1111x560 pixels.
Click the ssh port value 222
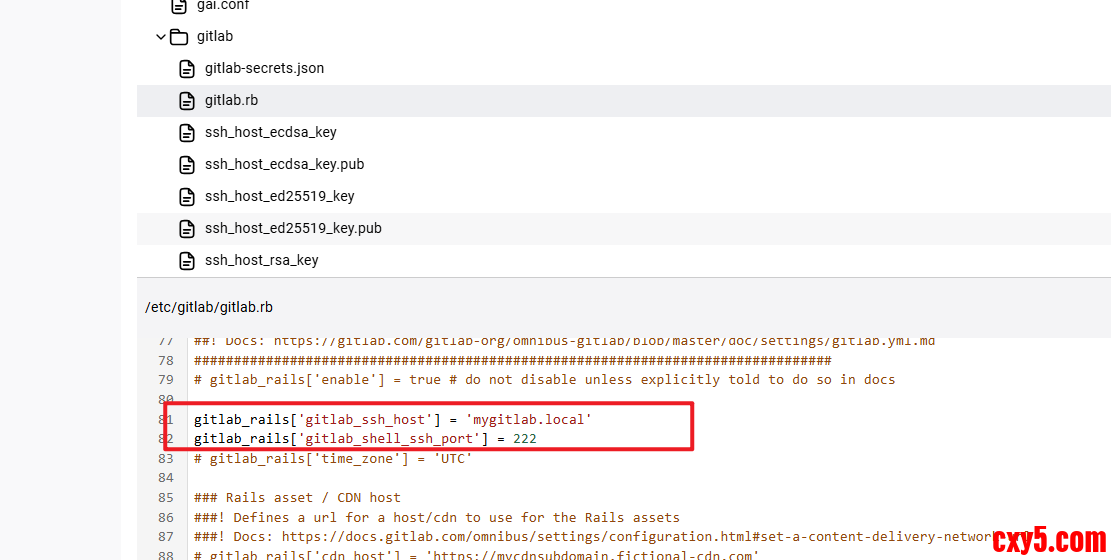(x=525, y=439)
